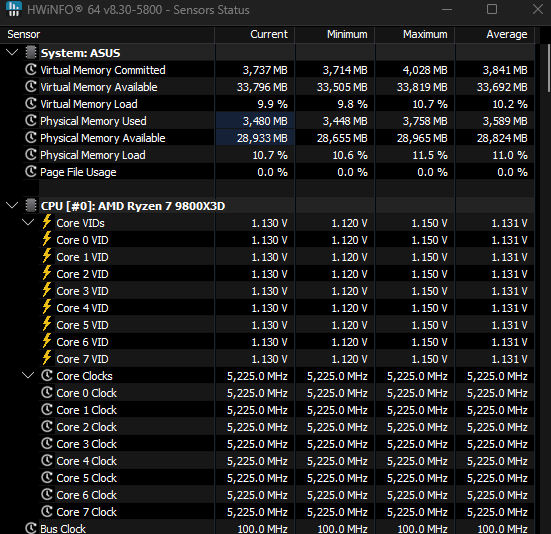
Task: Click the 10.2 % average value
Action: [x=510, y=104]
